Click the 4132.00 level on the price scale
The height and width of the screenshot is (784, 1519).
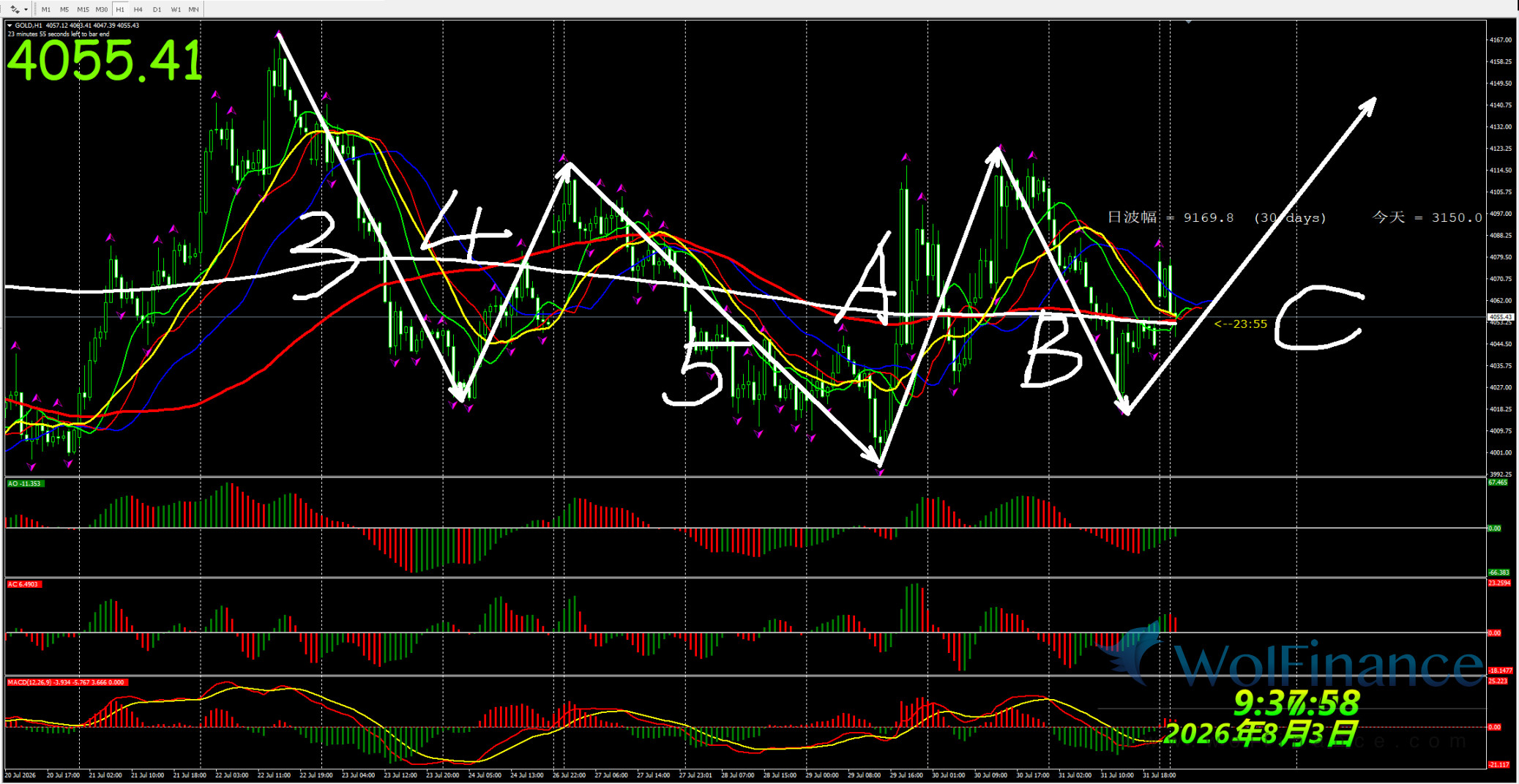1501,127
